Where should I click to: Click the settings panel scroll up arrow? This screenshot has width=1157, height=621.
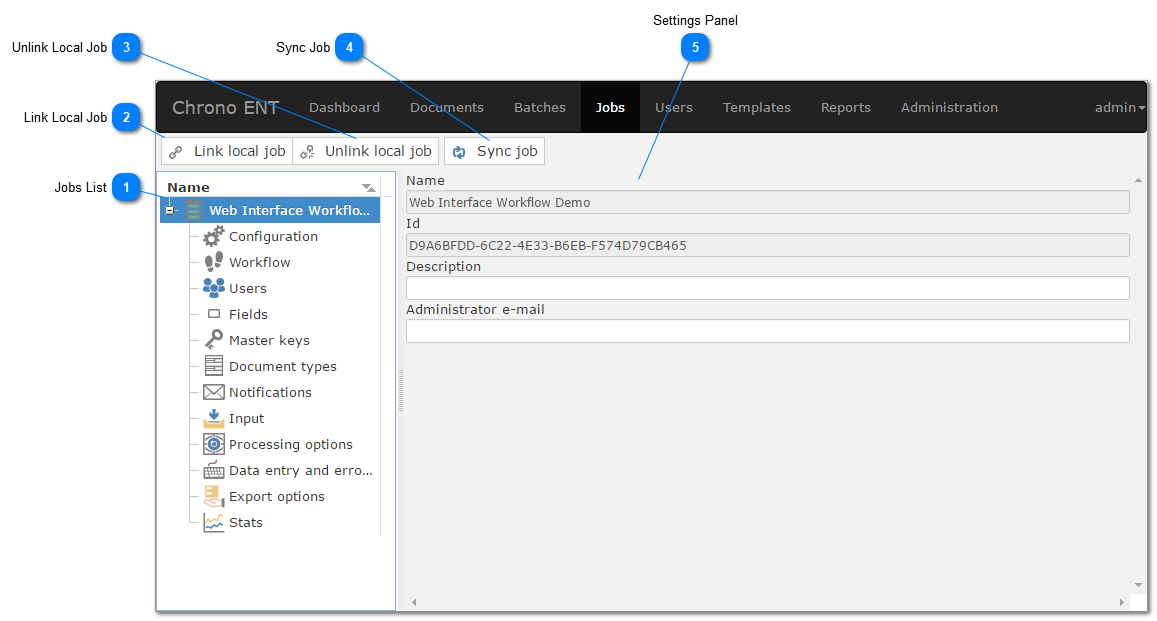point(1138,180)
